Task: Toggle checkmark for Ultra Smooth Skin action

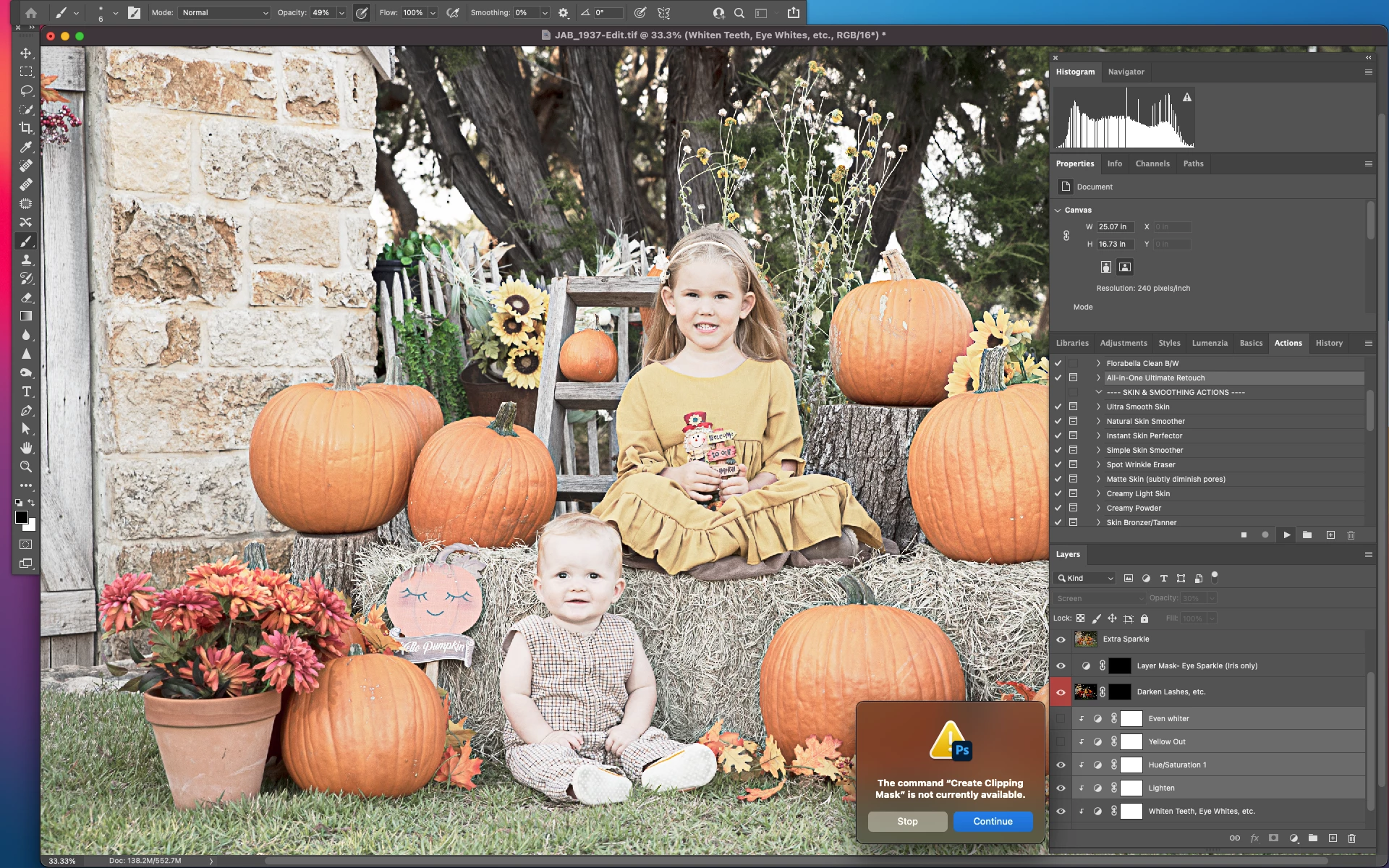Action: [1058, 407]
